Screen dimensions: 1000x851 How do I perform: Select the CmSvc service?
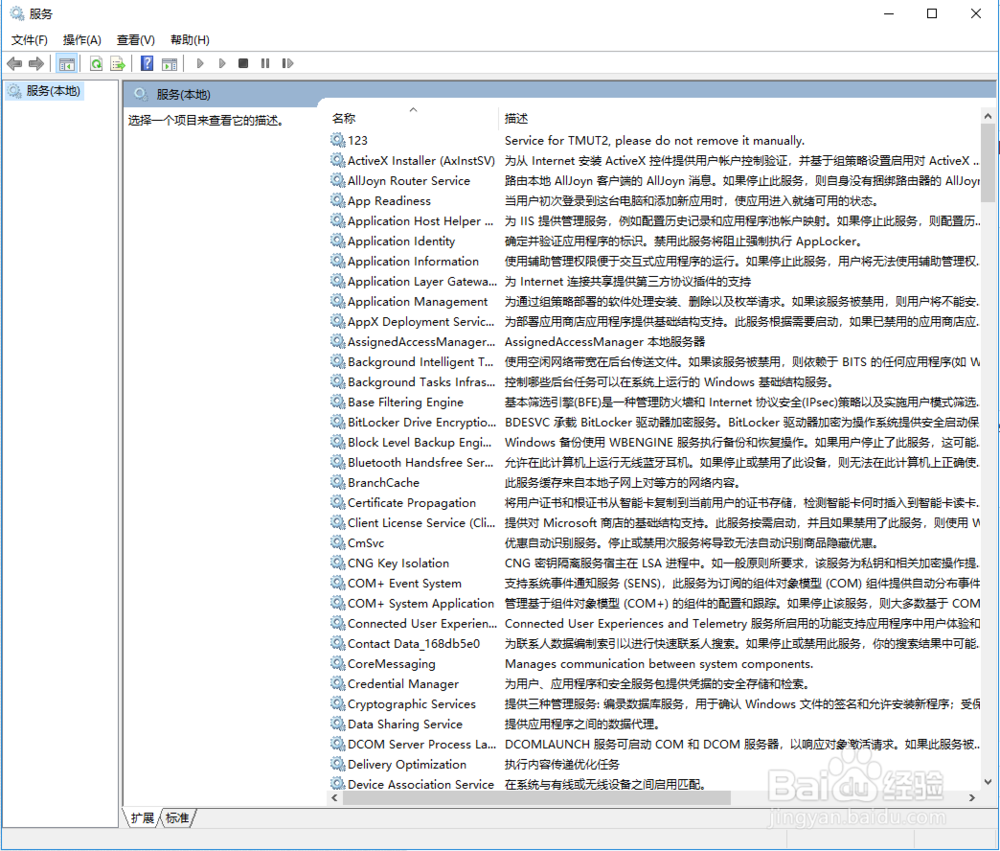pyautogui.click(x=655, y=543)
